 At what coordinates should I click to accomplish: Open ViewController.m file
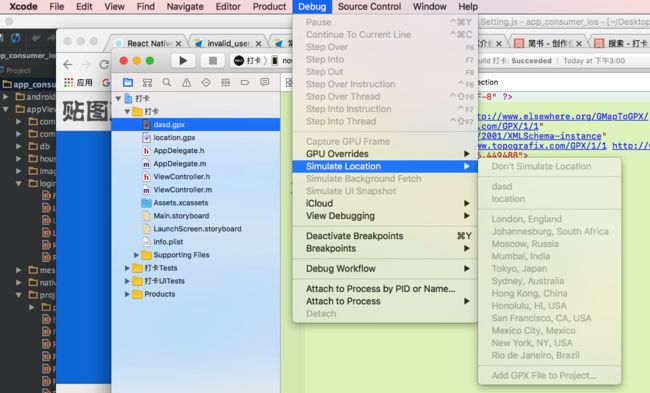(182, 189)
